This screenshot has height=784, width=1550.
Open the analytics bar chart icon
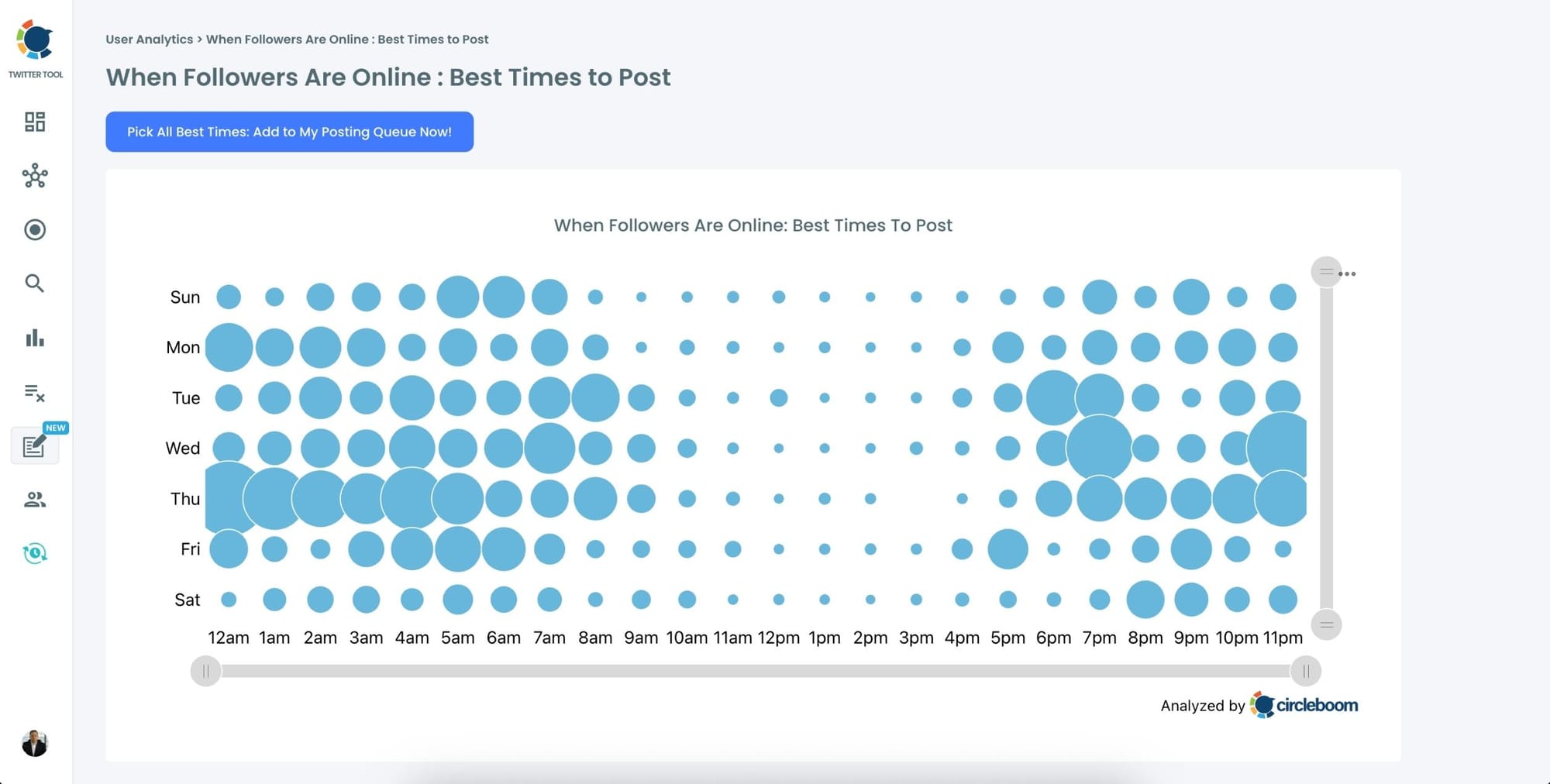point(34,339)
